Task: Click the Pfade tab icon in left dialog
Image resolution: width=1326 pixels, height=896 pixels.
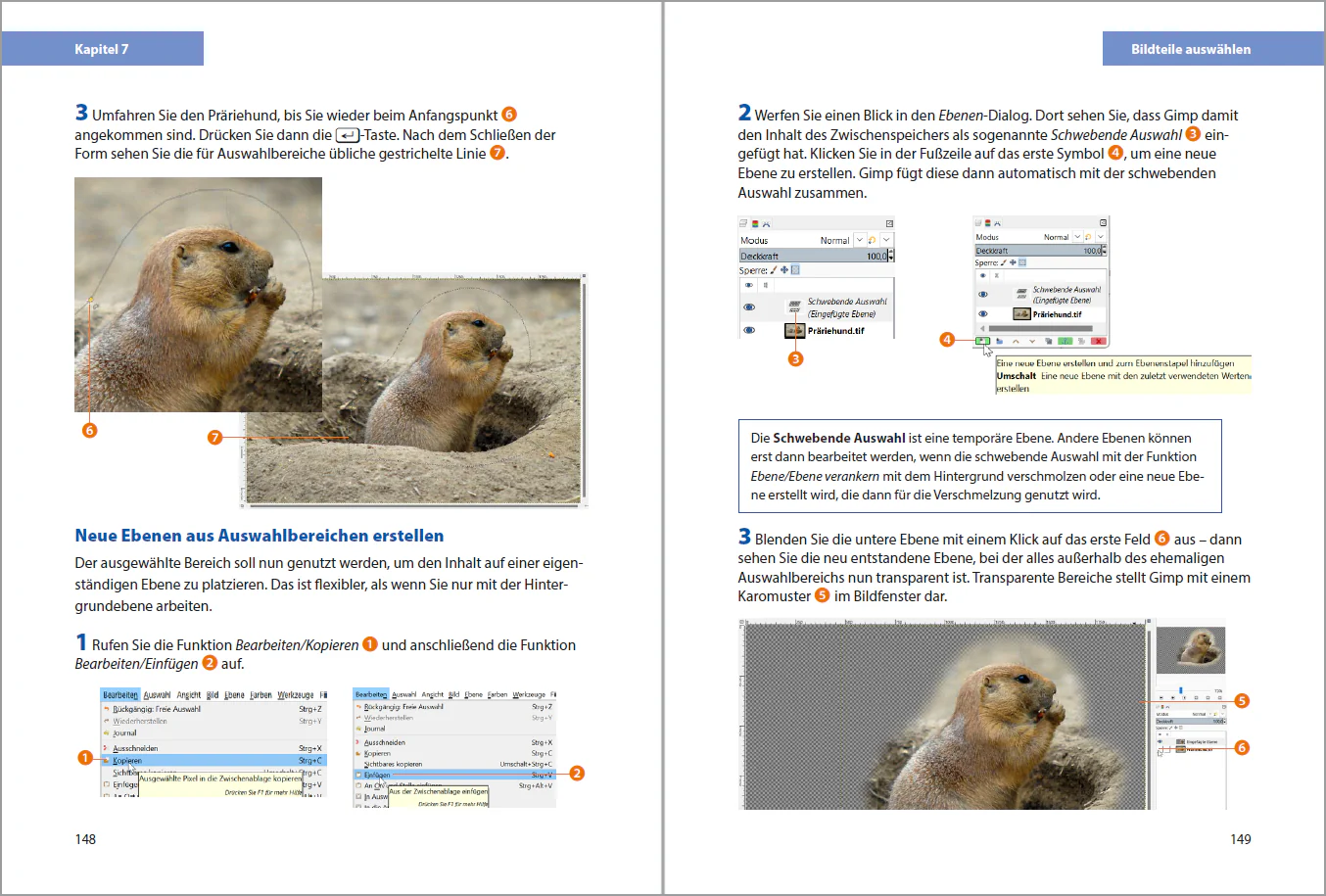Action: pos(766,224)
